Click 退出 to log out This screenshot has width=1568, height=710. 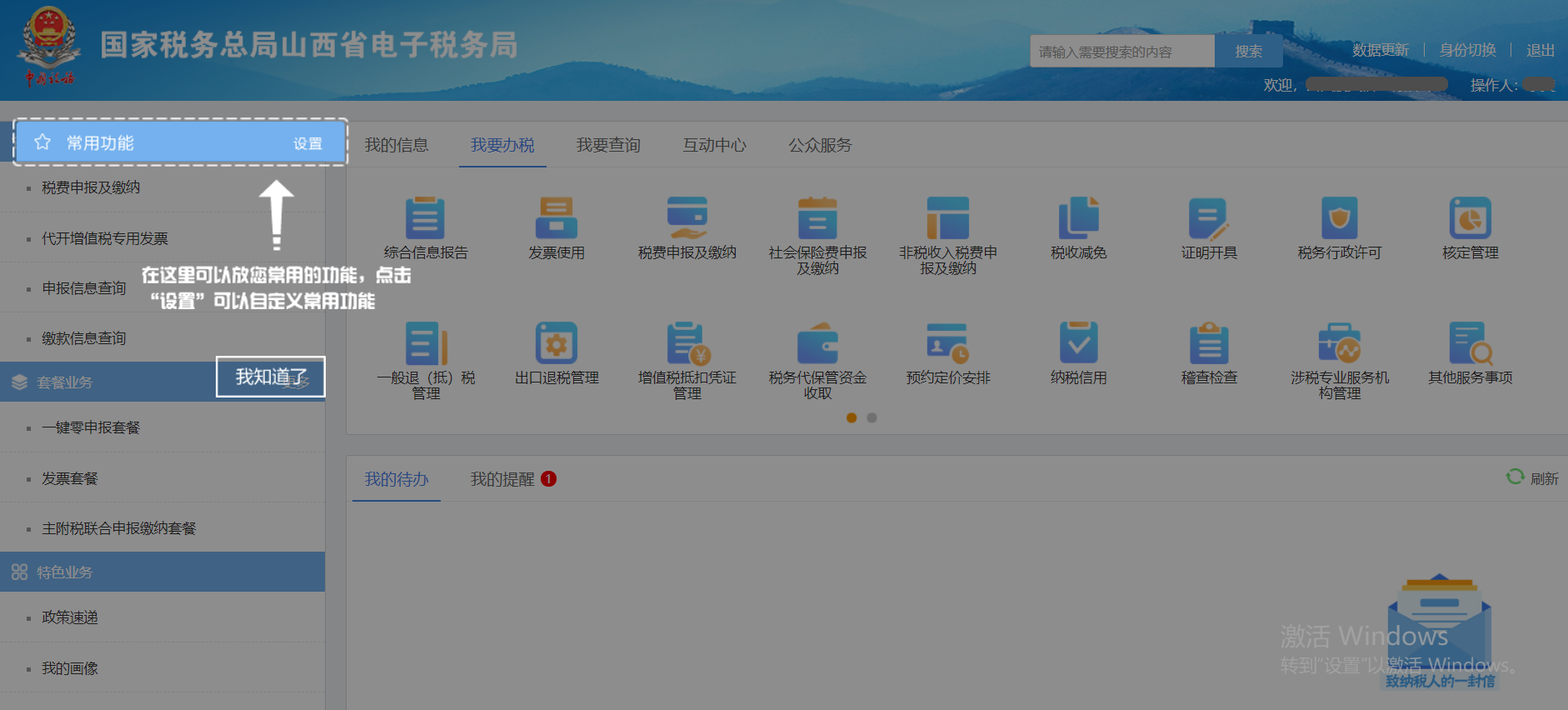[x=1541, y=50]
